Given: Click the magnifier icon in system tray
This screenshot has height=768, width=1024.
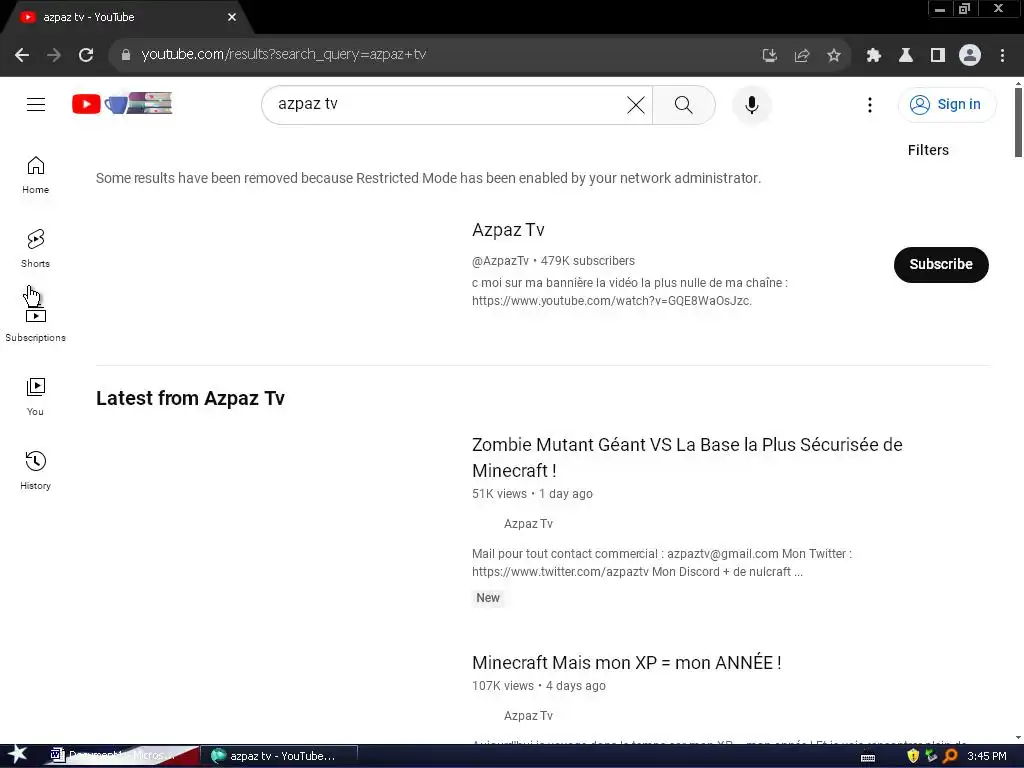Looking at the screenshot, I should pyautogui.click(x=950, y=756).
